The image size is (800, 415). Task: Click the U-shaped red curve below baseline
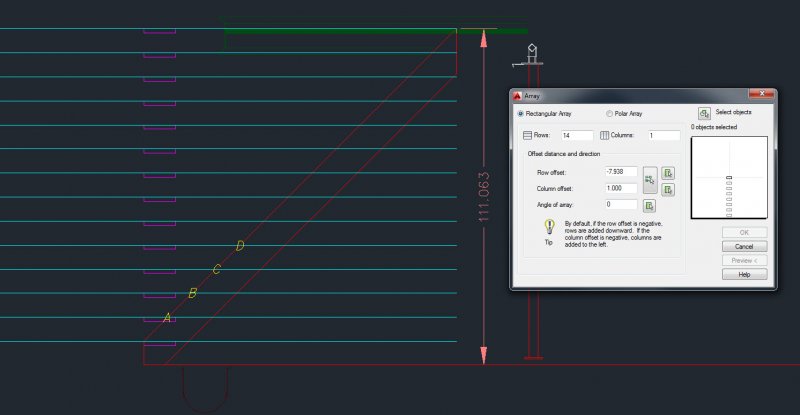[205, 388]
